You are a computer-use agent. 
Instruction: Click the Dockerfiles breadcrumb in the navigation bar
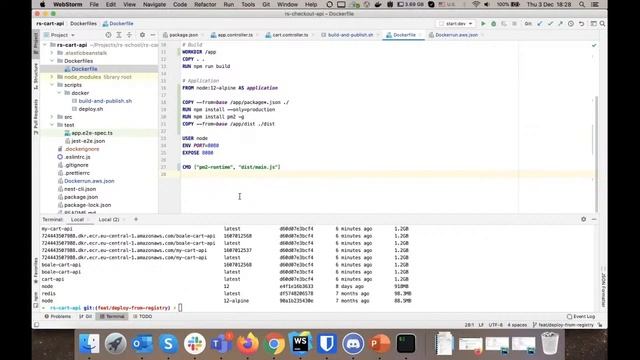coord(83,24)
